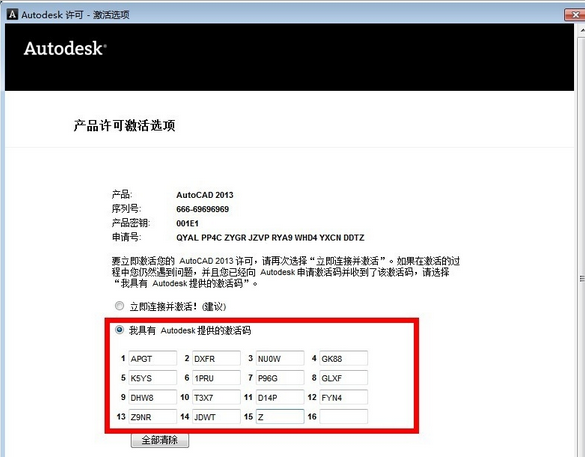This screenshot has width=585, height=457.
Task: Click activation code field 6 containing 1PRU
Action: pos(216,378)
